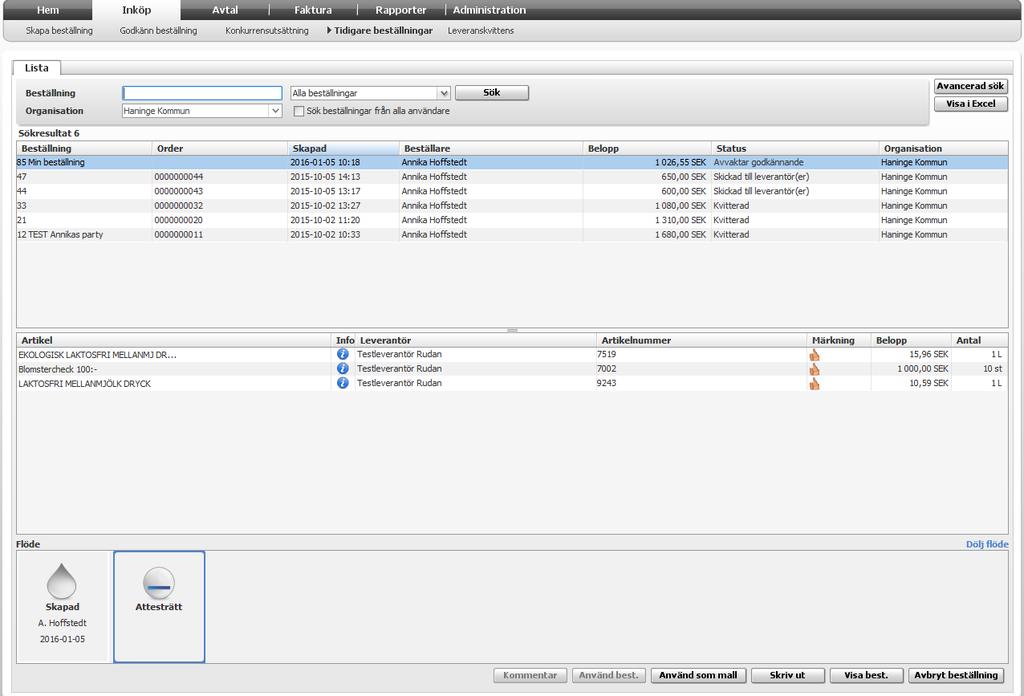This screenshot has height=696, width=1024.
Task: Go to Leveranskvittens submenu
Action: [x=481, y=31]
